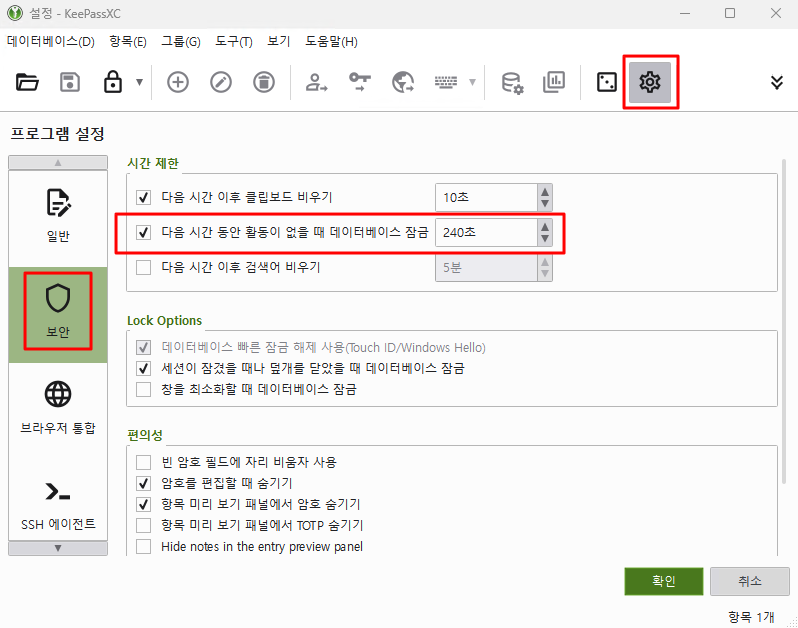
Task: Click the 취소 button
Action: tap(749, 581)
